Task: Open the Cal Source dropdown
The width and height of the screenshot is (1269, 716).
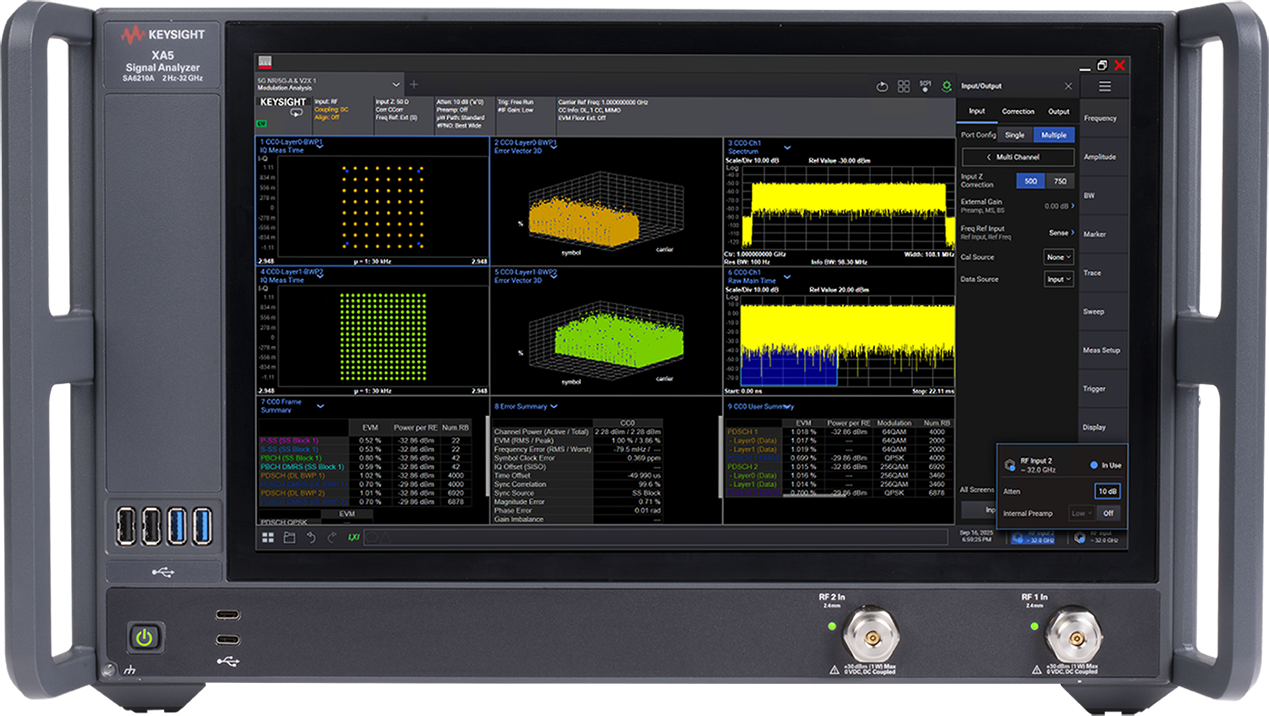Action: (1058, 257)
